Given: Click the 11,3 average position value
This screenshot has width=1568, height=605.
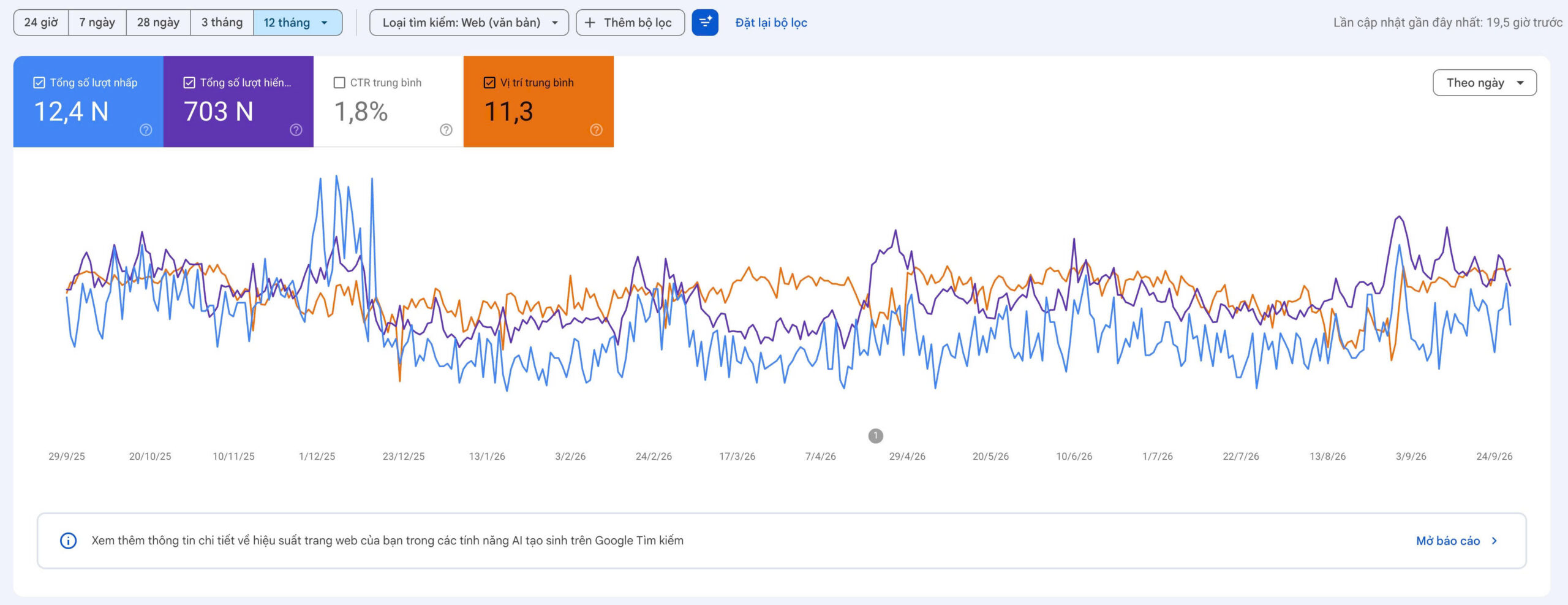Looking at the screenshot, I should (x=508, y=112).
